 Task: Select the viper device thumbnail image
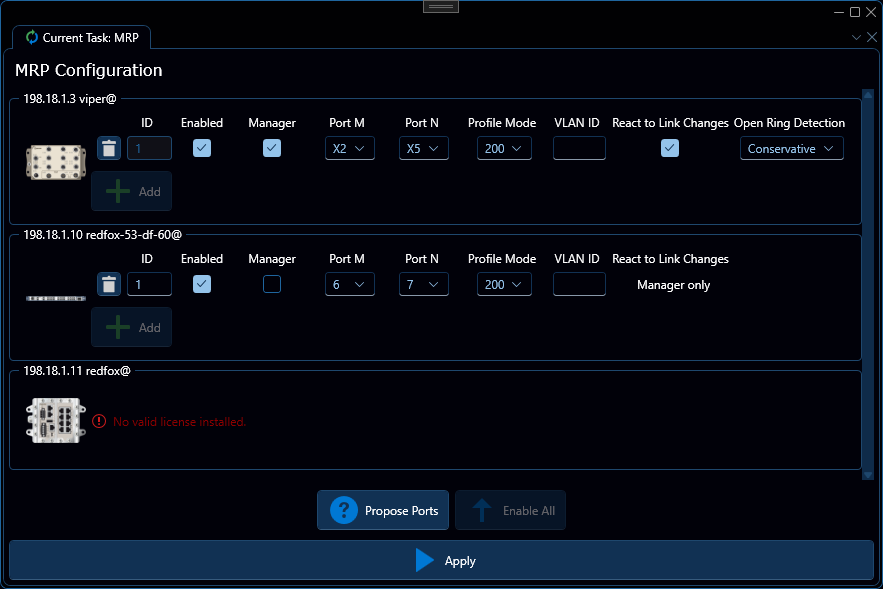click(x=55, y=162)
